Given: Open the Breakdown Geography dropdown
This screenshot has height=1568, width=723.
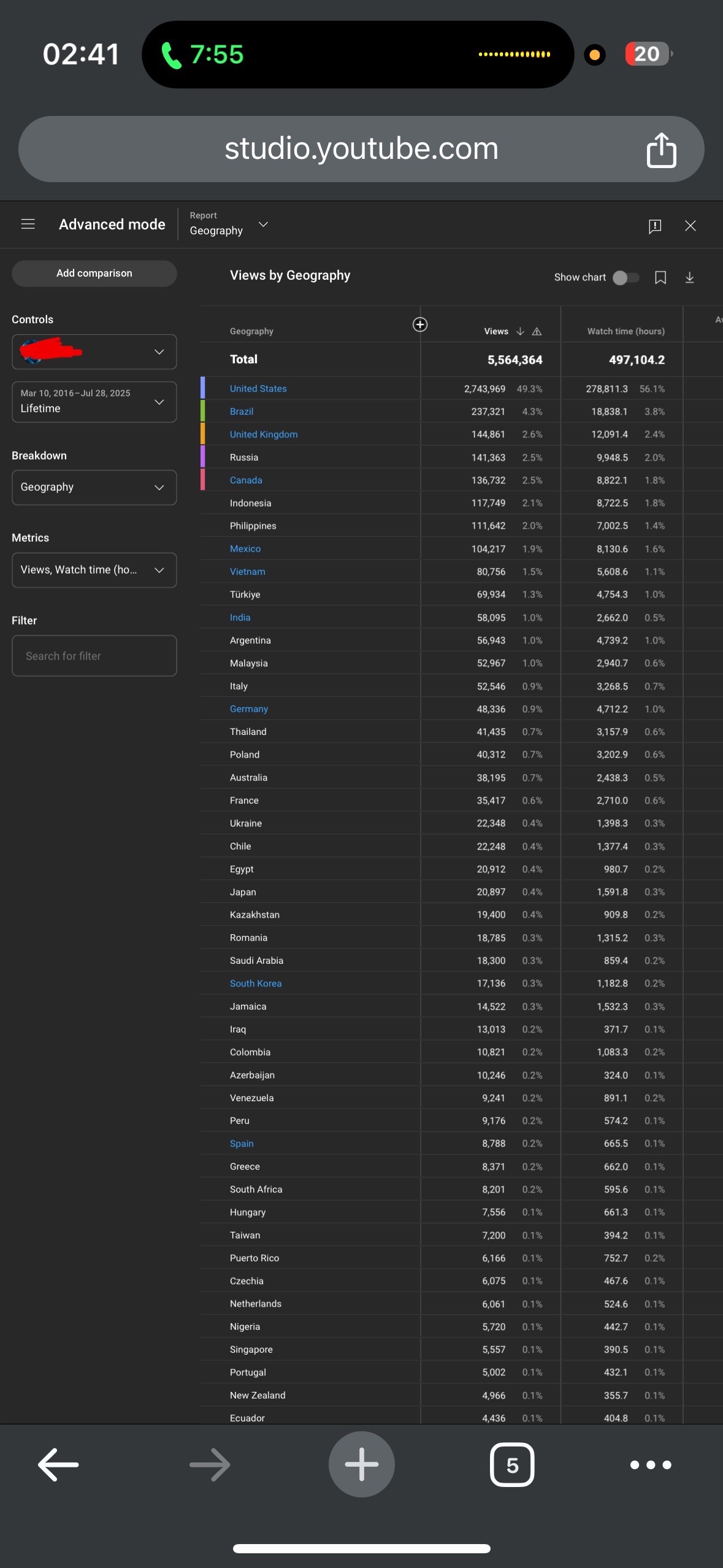Looking at the screenshot, I should (x=94, y=487).
